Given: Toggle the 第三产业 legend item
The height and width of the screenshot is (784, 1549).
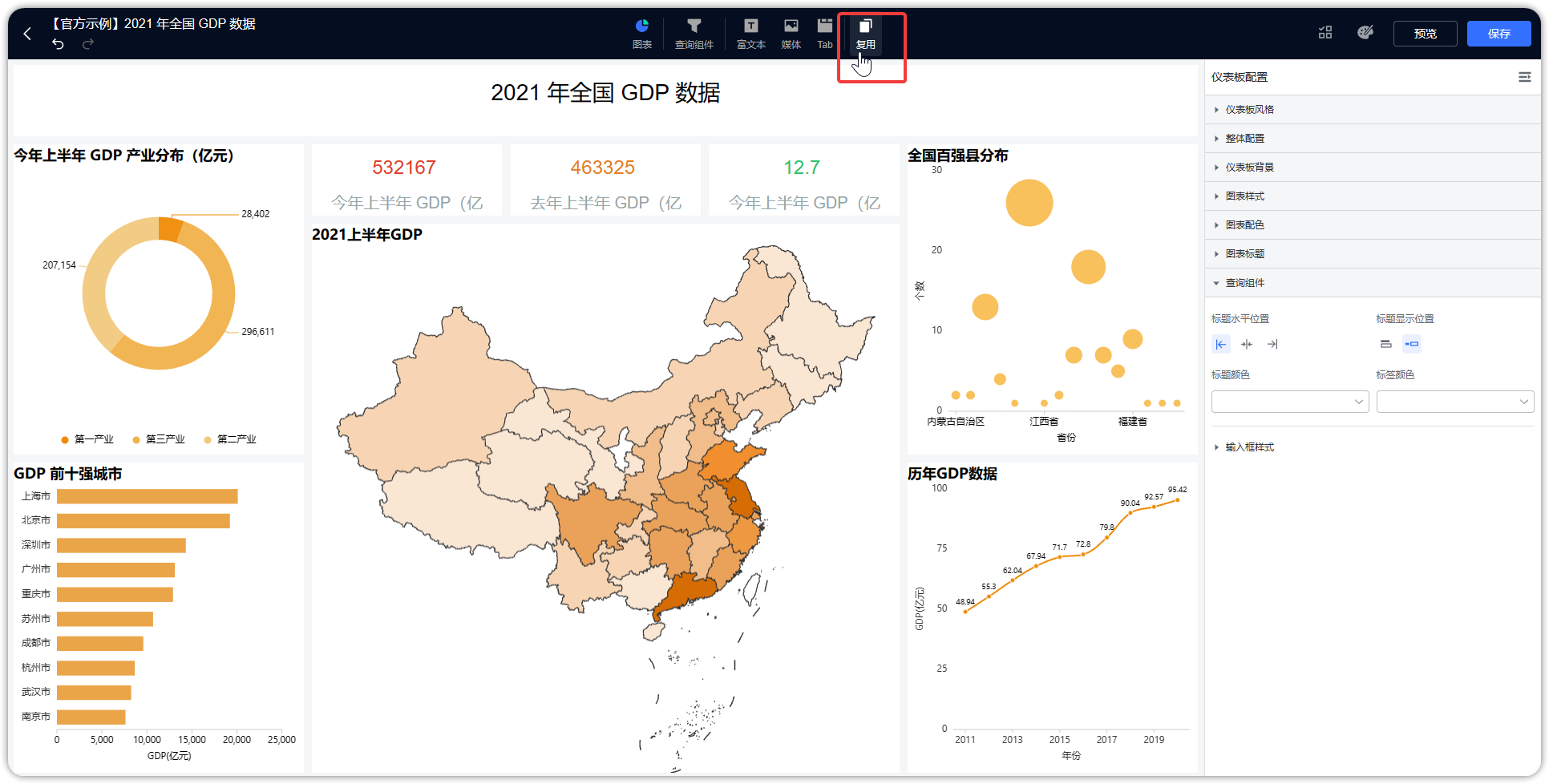Looking at the screenshot, I should (x=159, y=439).
